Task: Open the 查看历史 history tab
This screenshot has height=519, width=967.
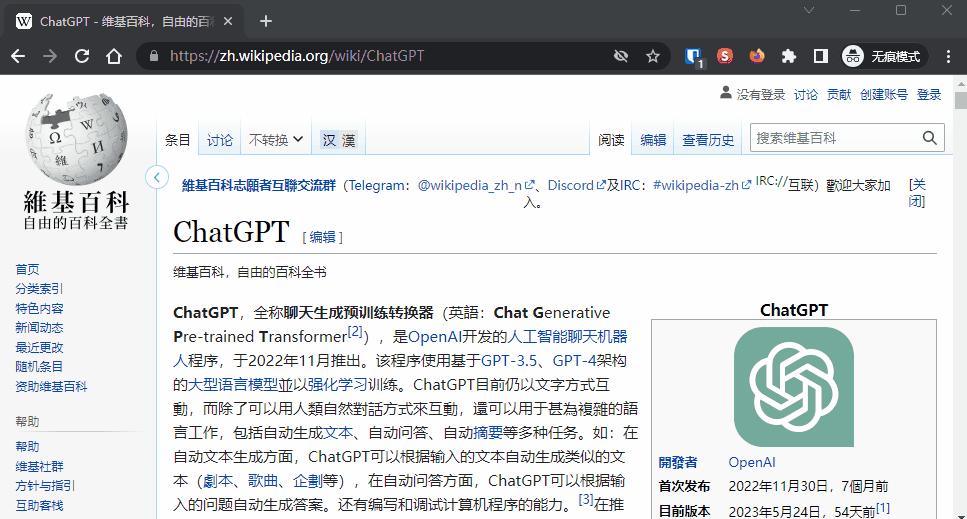Action: [x=708, y=141]
